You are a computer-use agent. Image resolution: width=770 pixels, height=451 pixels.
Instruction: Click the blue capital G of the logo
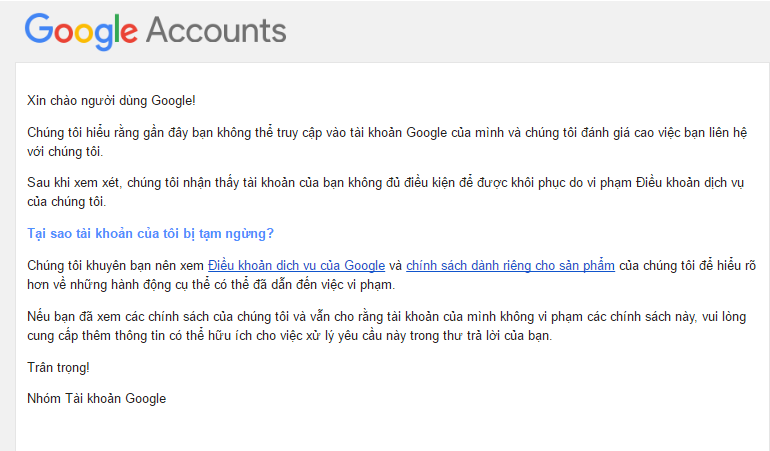point(39,30)
